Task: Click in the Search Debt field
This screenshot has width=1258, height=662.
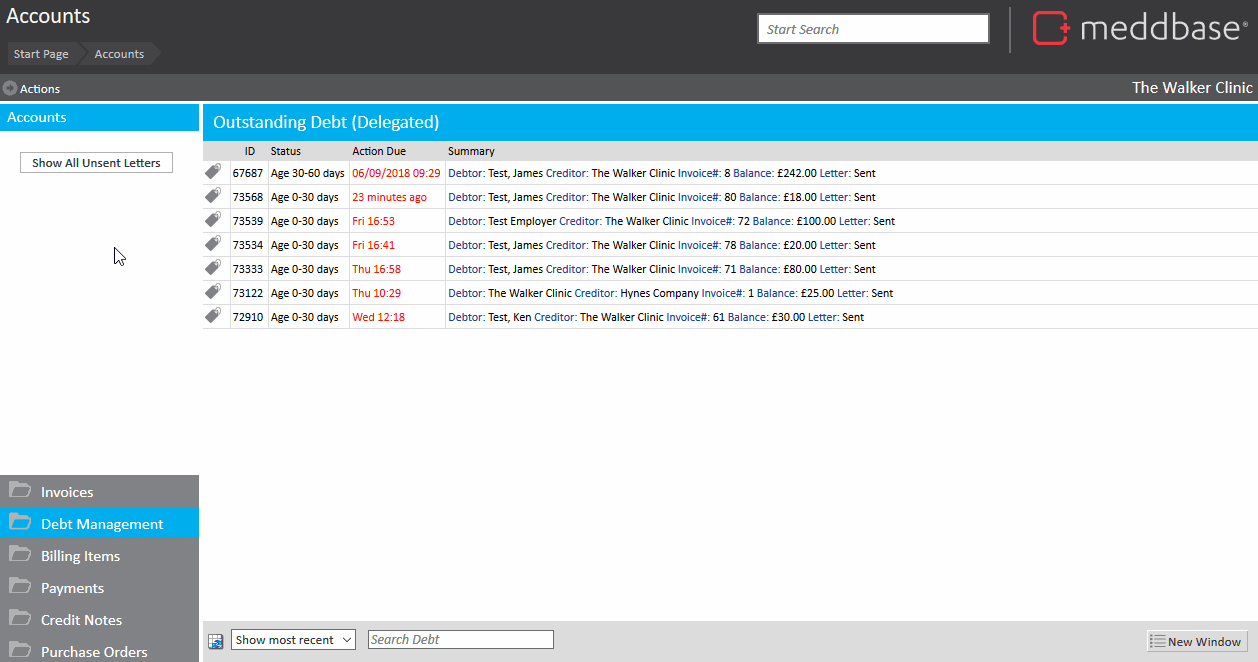Action: click(460, 640)
